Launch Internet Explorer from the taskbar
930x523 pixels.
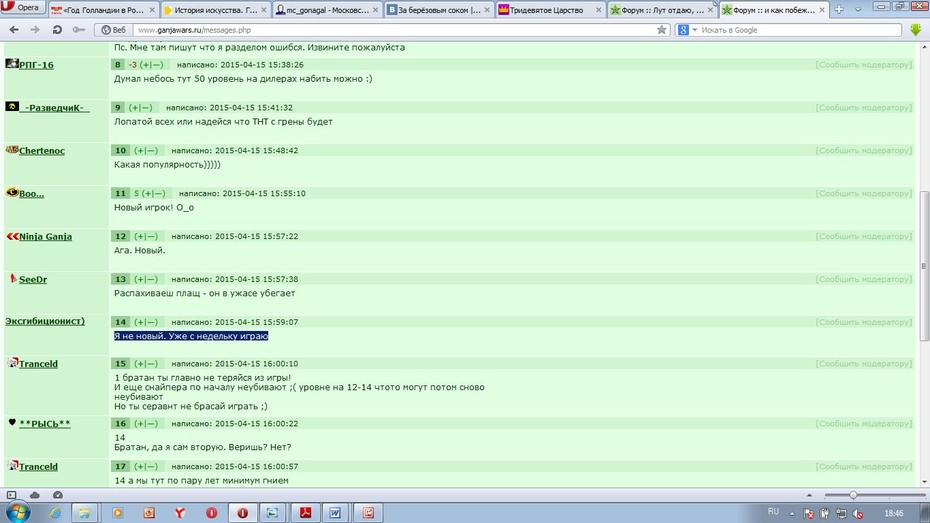pyautogui.click(x=55, y=513)
